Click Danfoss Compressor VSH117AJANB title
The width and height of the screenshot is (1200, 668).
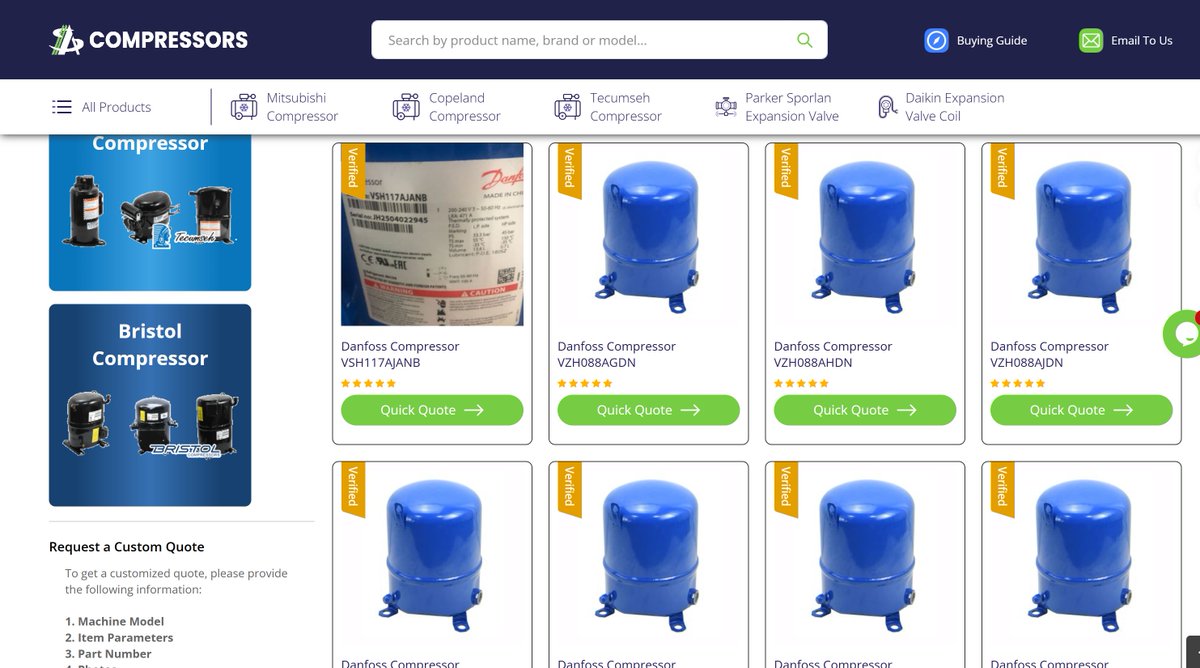[400, 354]
